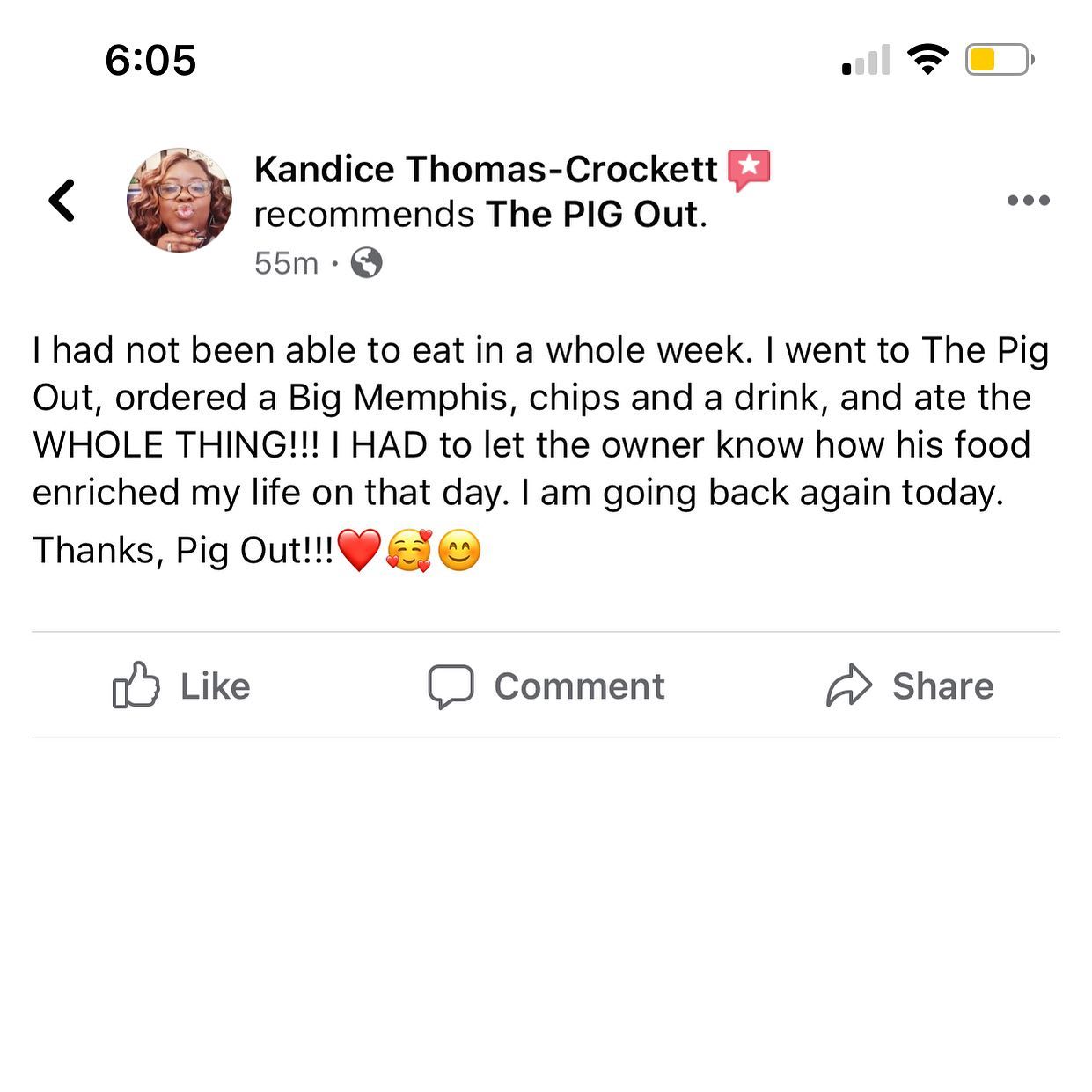Tap the review text body
The width and height of the screenshot is (1092, 1092).
[x=541, y=451]
